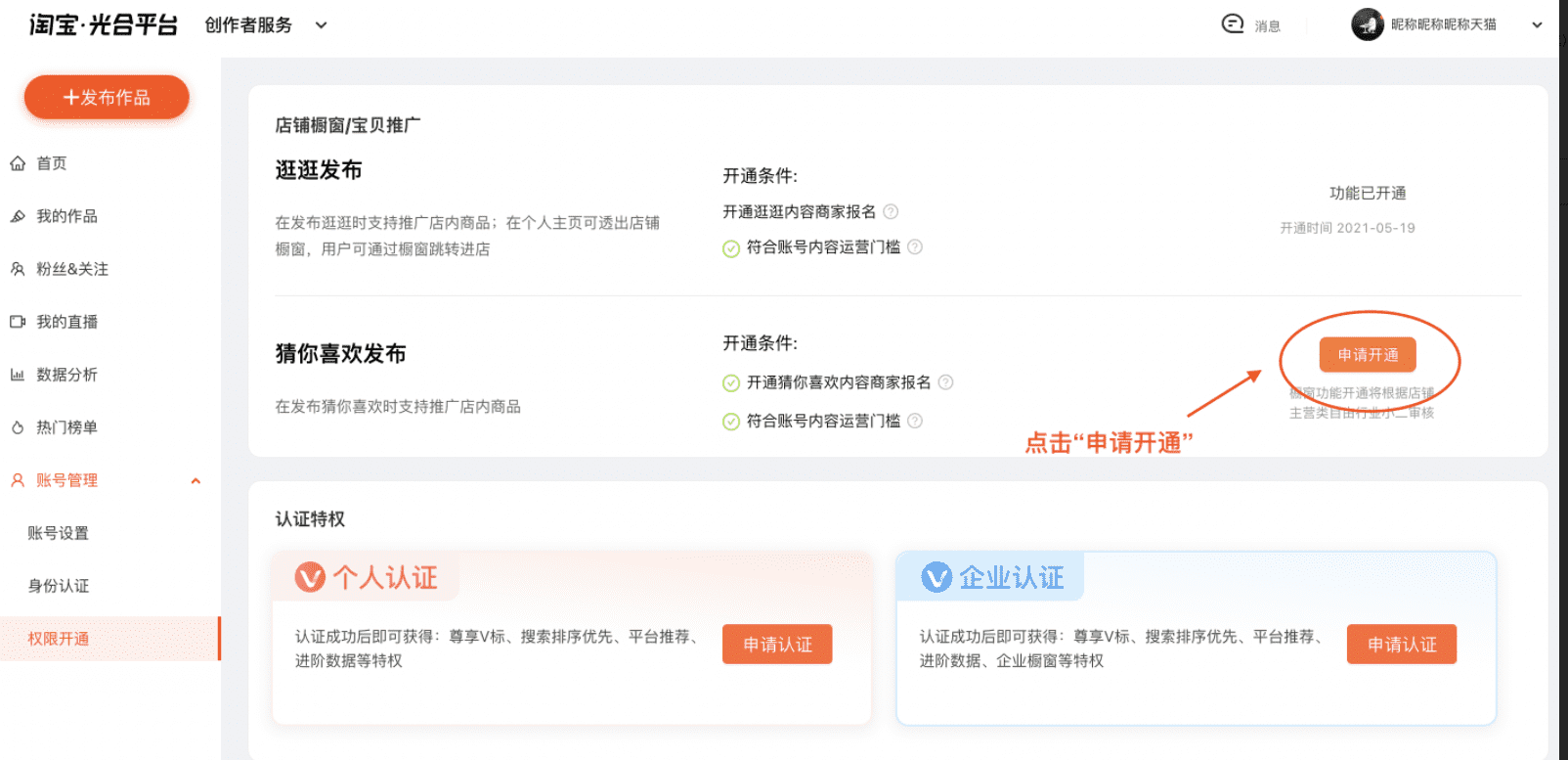Open the 消息 message bubble icon
Viewport: 1568px width, 760px height.
(1233, 23)
